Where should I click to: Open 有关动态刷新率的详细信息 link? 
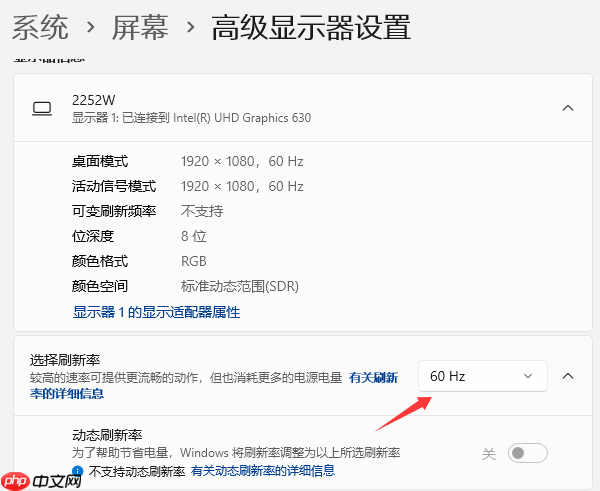(263, 471)
